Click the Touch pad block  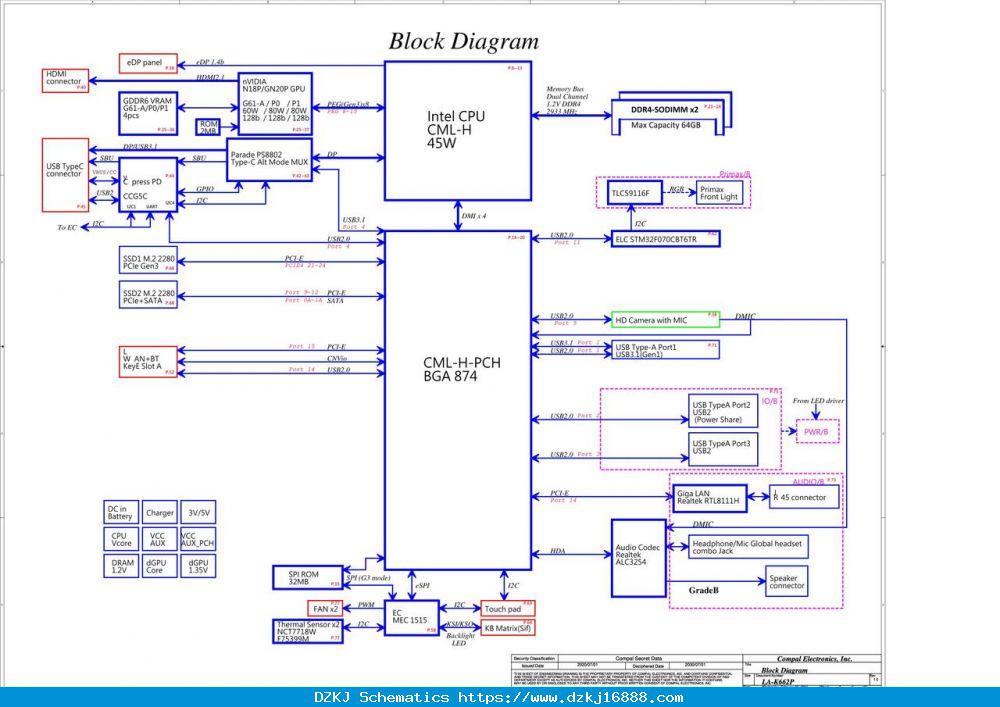(x=508, y=608)
